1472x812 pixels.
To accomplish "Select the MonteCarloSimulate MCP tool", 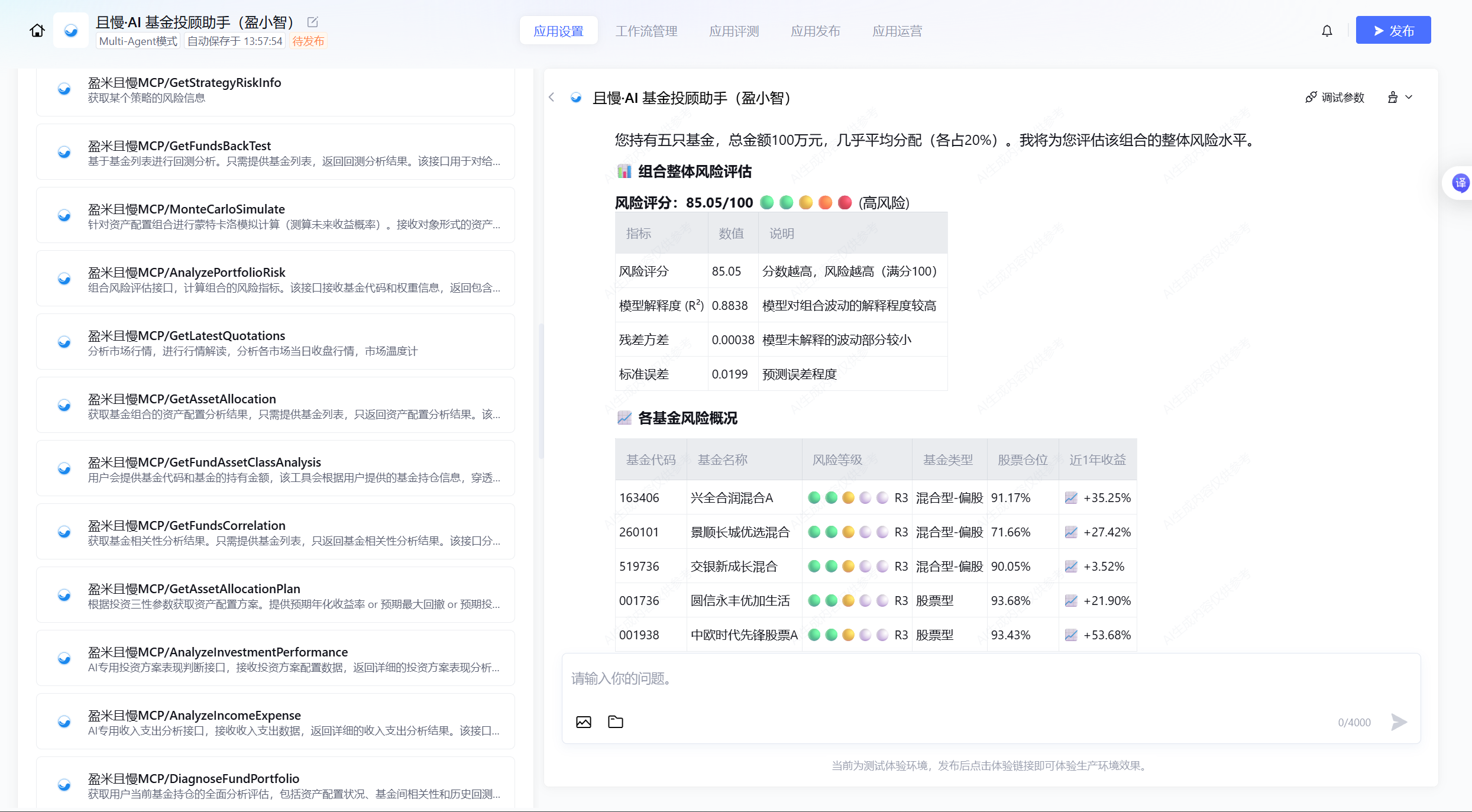I will 275,215.
